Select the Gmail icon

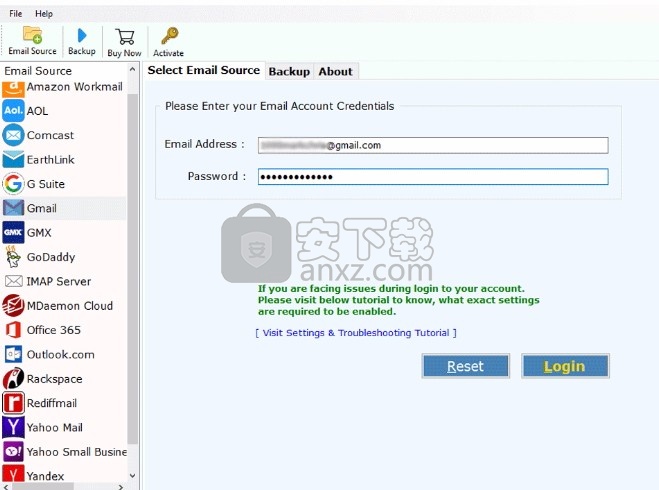pyautogui.click(x=13, y=208)
